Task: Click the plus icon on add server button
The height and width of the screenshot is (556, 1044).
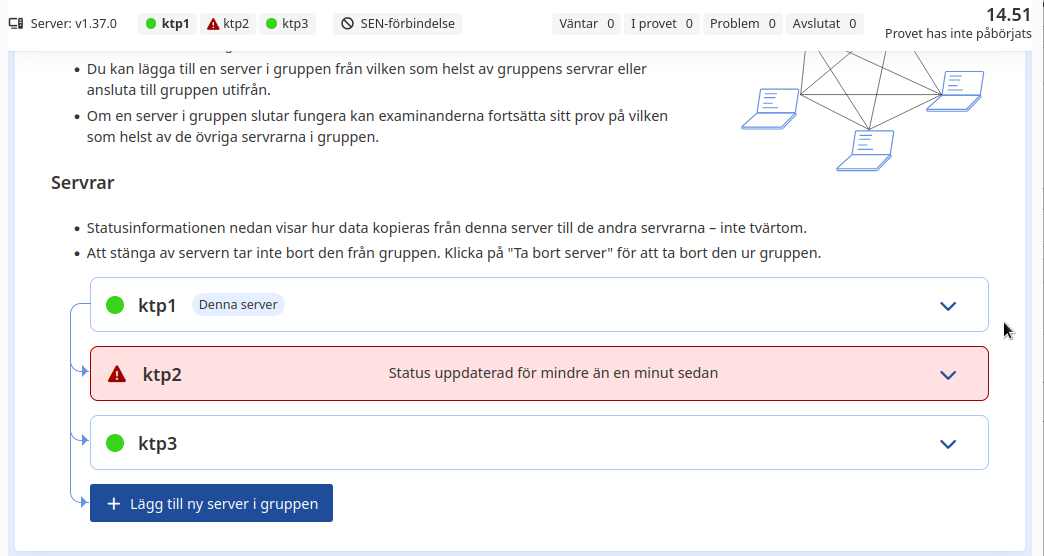Action: [x=114, y=503]
